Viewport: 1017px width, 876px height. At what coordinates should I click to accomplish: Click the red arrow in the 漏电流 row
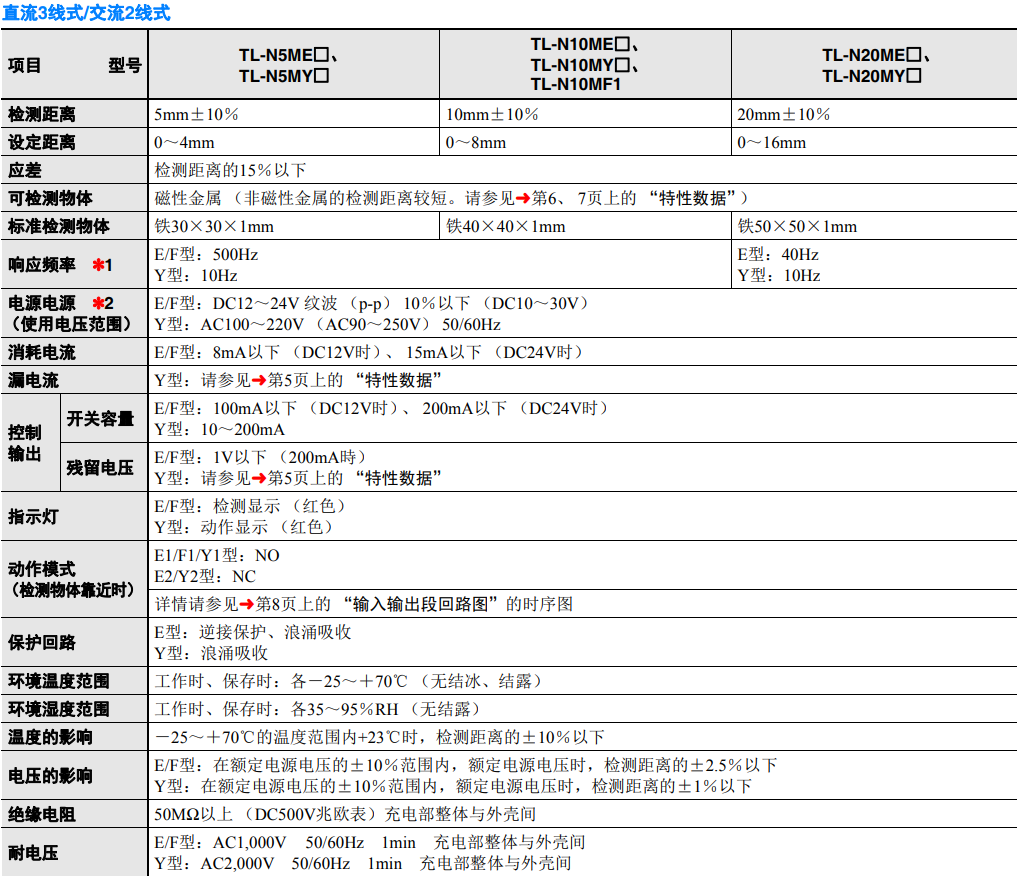point(259,381)
